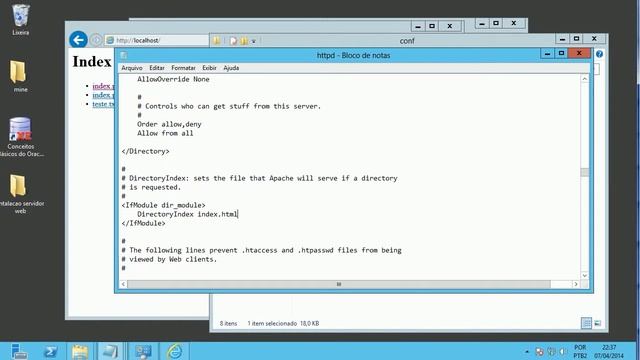The width and height of the screenshot is (640, 360).
Task: Click the Notepad vertical scrollbar up arrow
Action: pos(584,79)
